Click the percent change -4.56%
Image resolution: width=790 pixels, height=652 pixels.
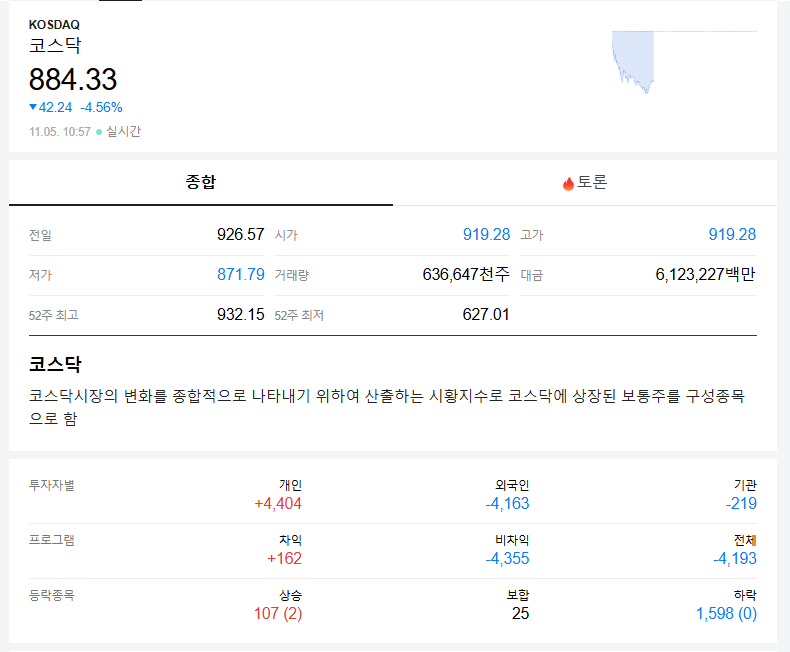[x=101, y=107]
